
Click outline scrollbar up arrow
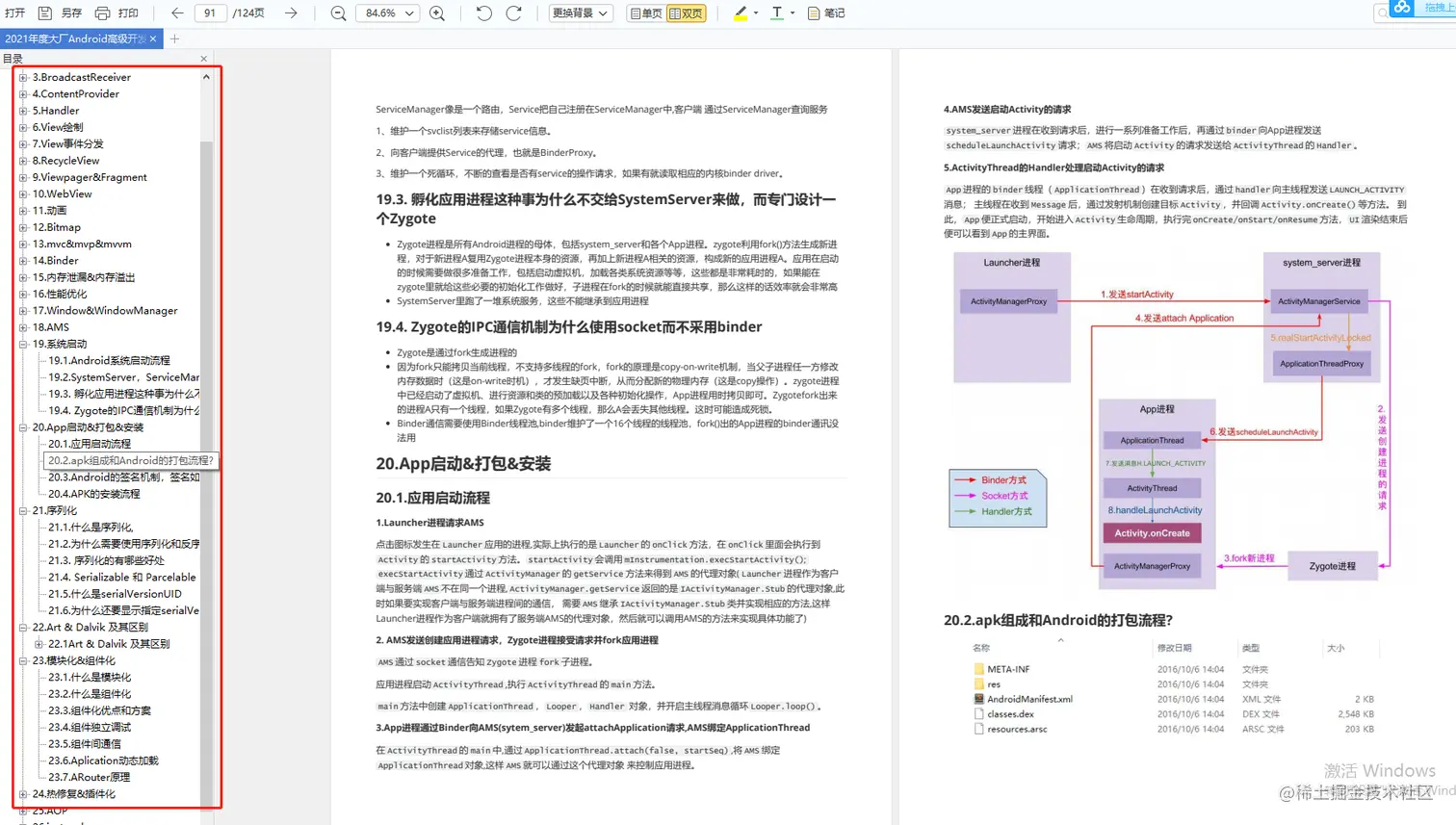click(x=206, y=77)
